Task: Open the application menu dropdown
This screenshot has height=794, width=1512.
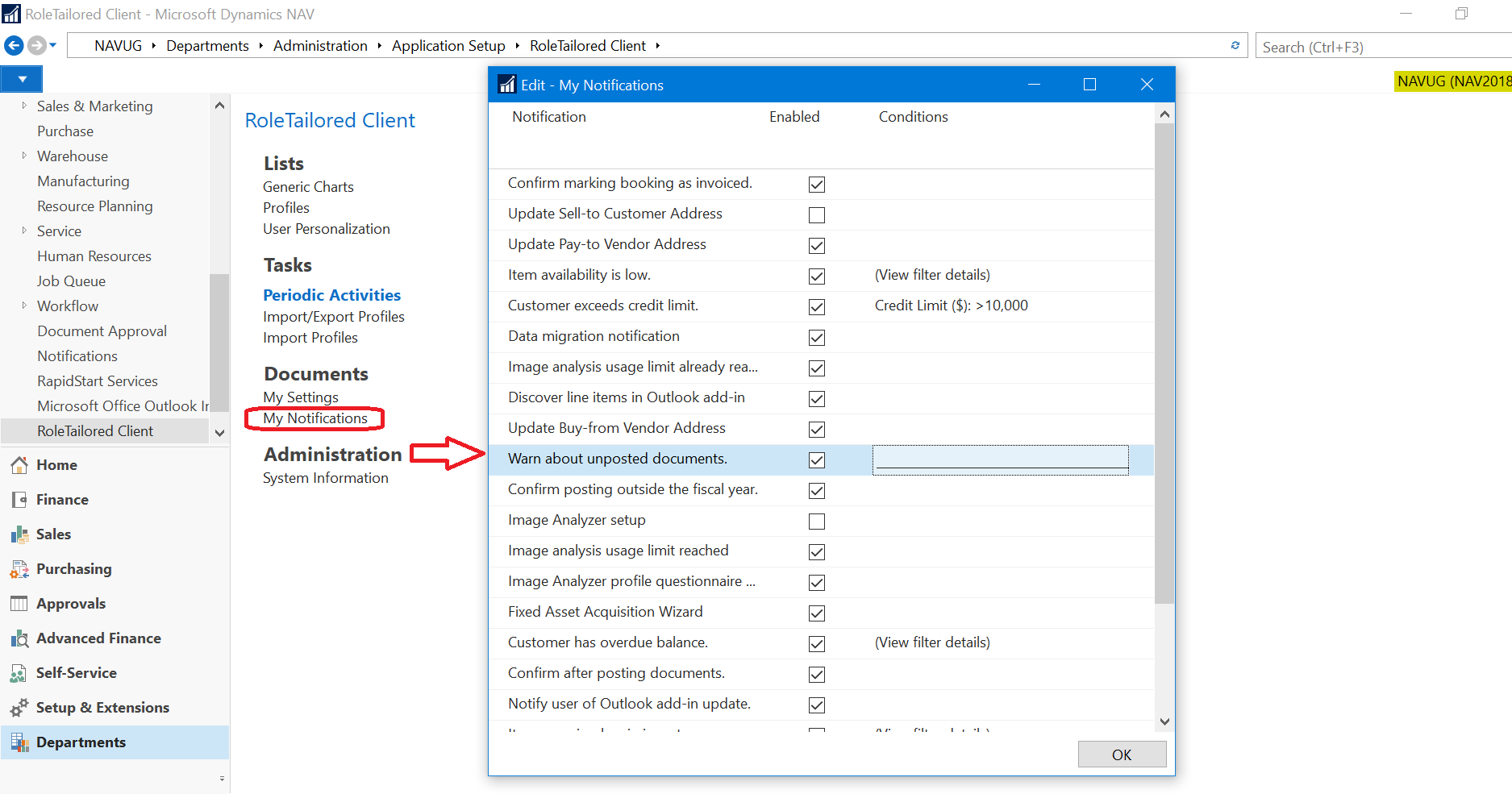Action: 22,79
